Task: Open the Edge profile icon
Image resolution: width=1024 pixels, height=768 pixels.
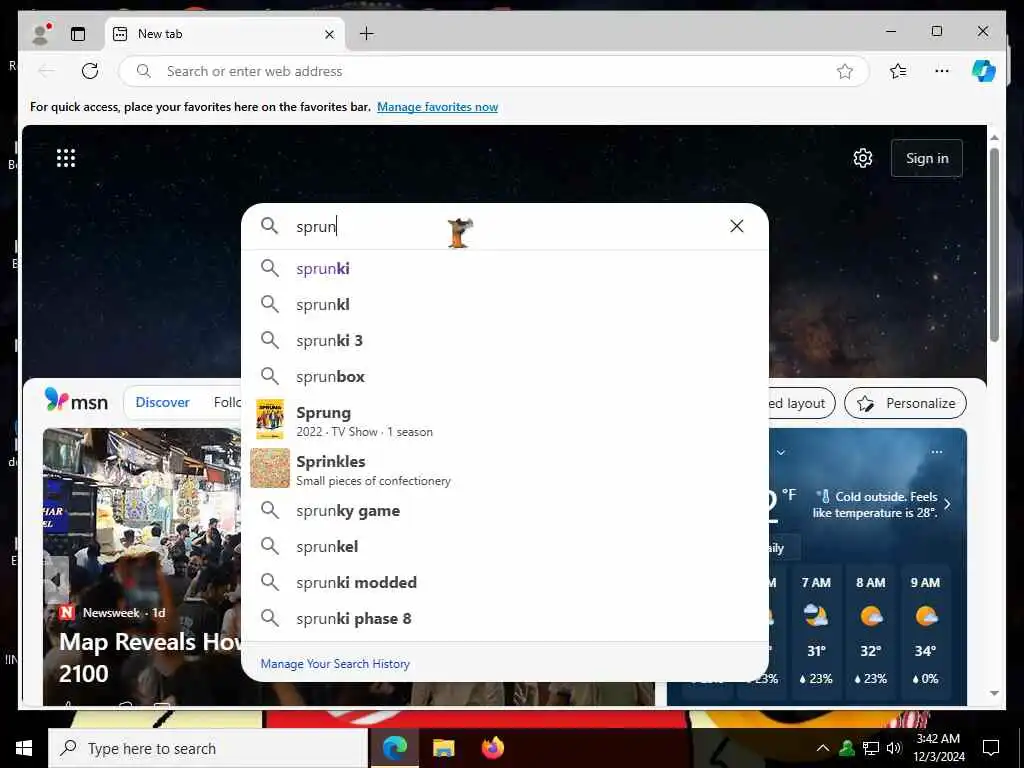Action: [x=41, y=34]
